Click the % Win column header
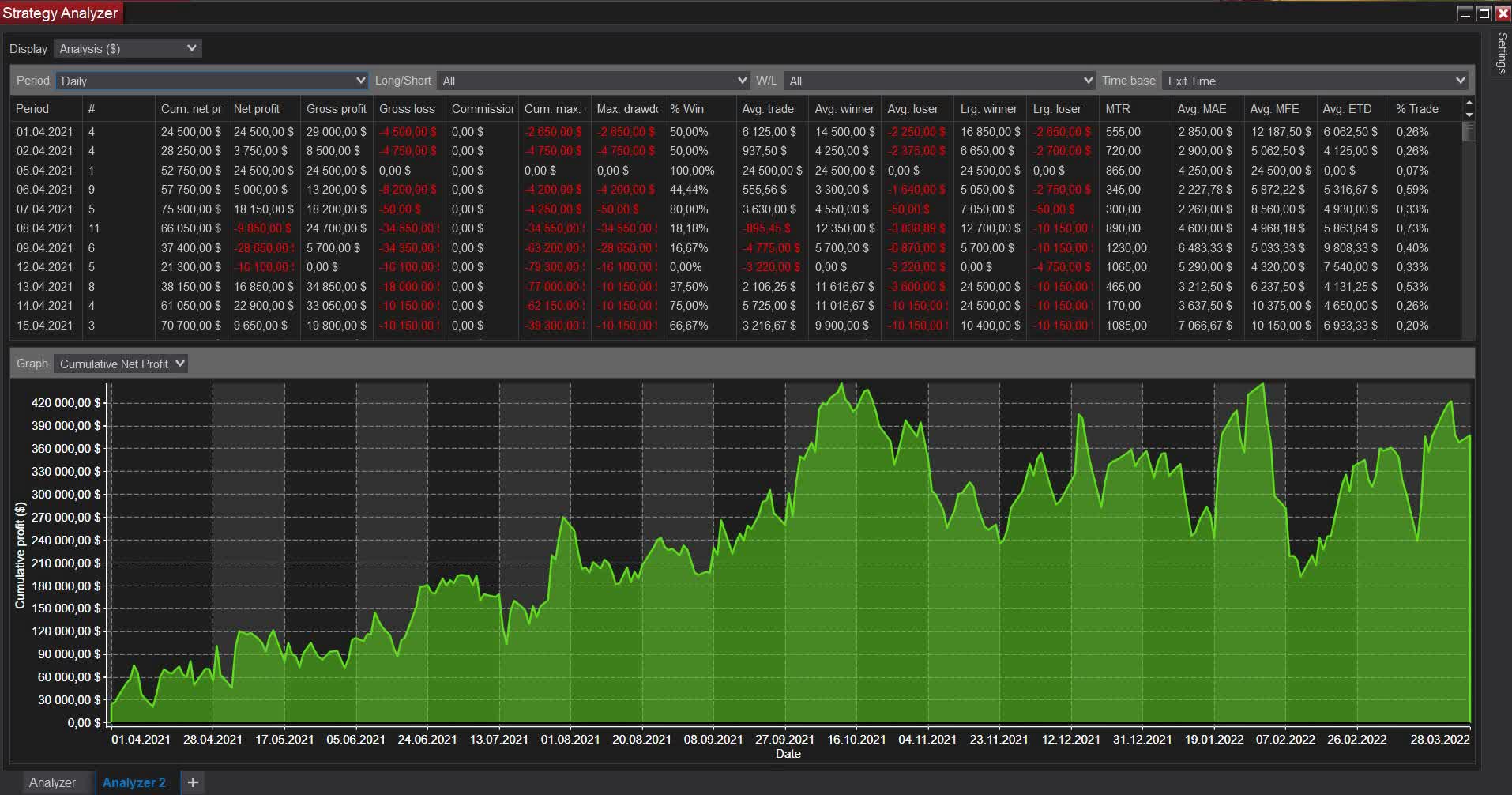The width and height of the screenshot is (1512, 795). [700, 109]
